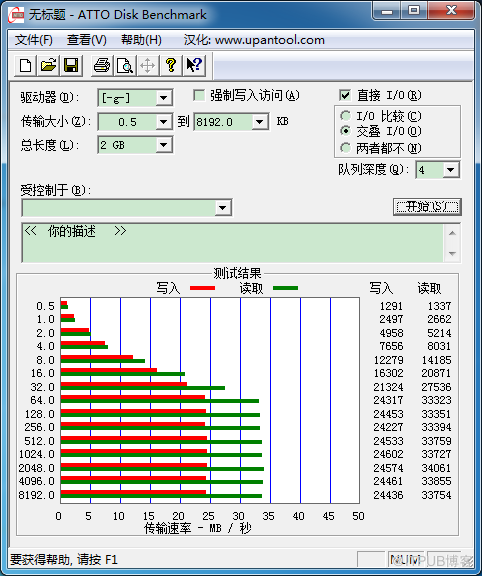Open the 0.5 transfer size start dropdown
Image resolution: width=482 pixels, height=576 pixels.
click(x=163, y=122)
